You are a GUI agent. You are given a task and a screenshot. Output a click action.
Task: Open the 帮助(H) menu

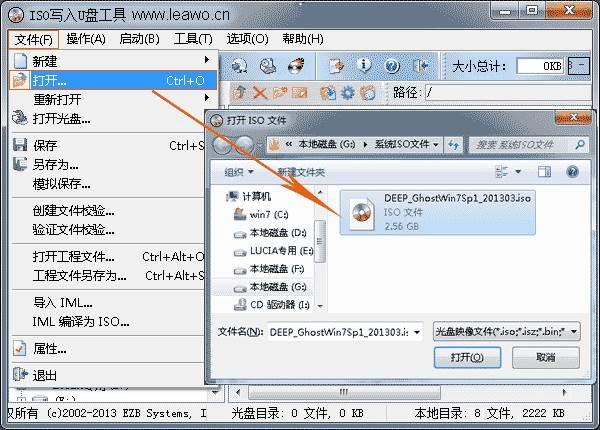coord(303,39)
